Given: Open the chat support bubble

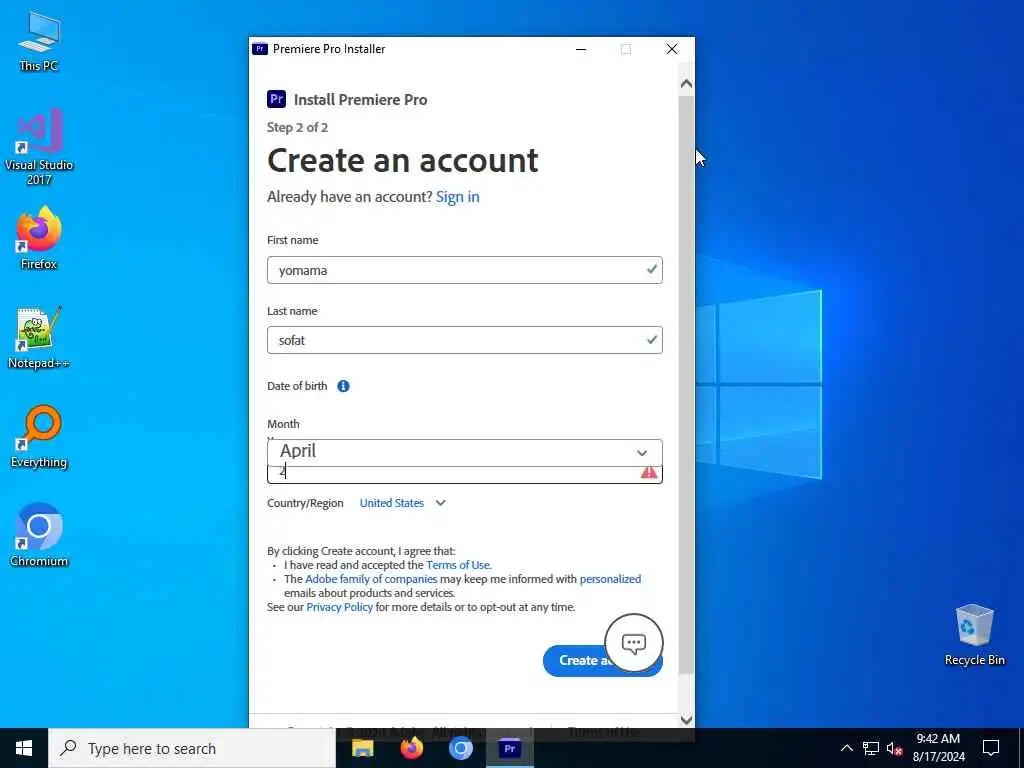Looking at the screenshot, I should click(633, 643).
